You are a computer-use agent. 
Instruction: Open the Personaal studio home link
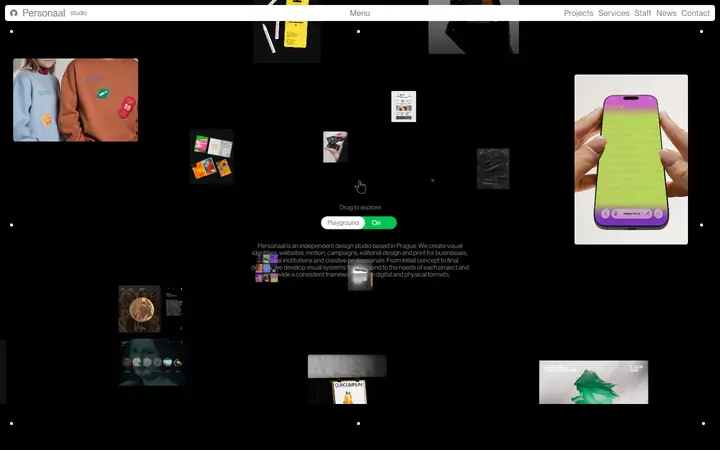point(55,13)
